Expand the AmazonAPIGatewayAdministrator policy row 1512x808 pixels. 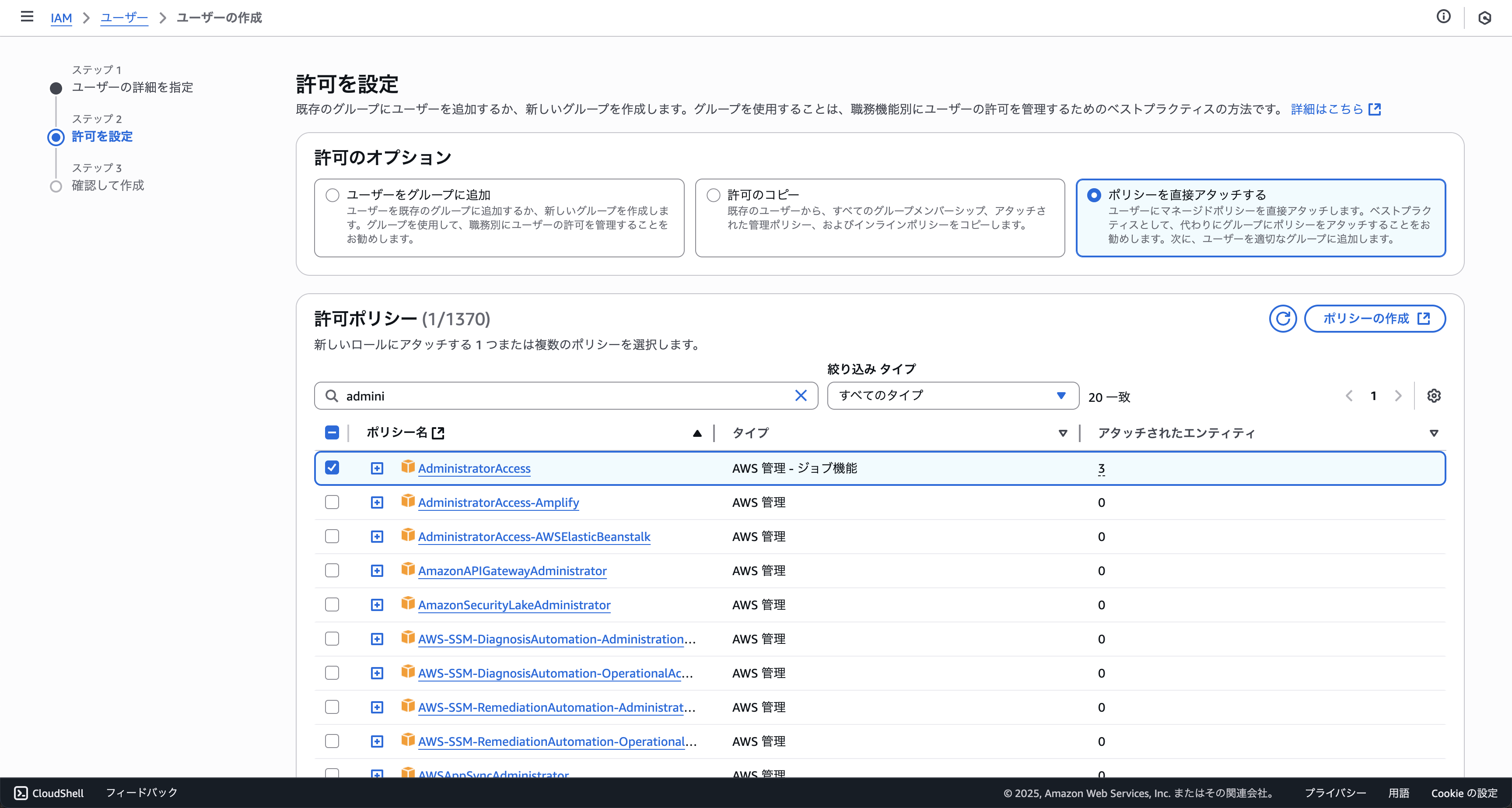(377, 571)
